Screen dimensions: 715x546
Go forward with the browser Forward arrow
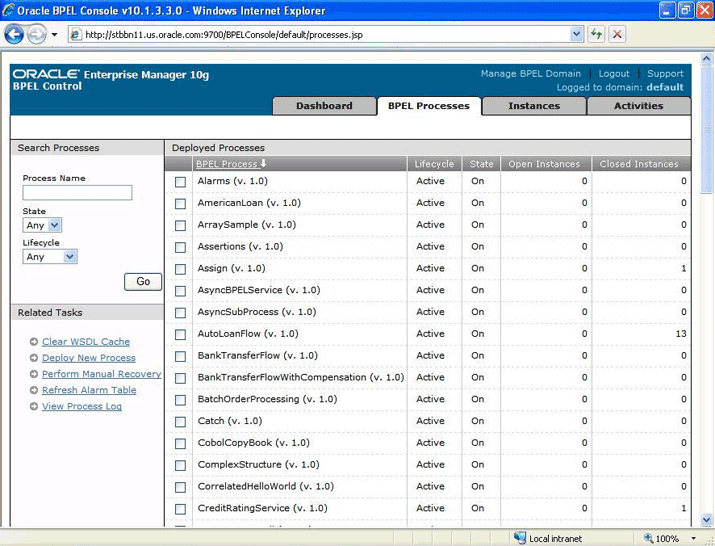[37, 35]
